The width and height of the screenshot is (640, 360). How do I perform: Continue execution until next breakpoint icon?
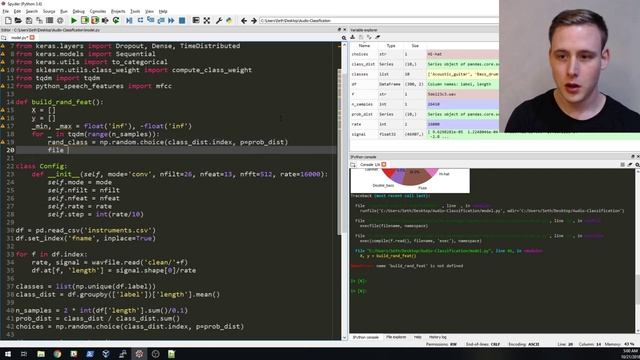coord(171,20)
